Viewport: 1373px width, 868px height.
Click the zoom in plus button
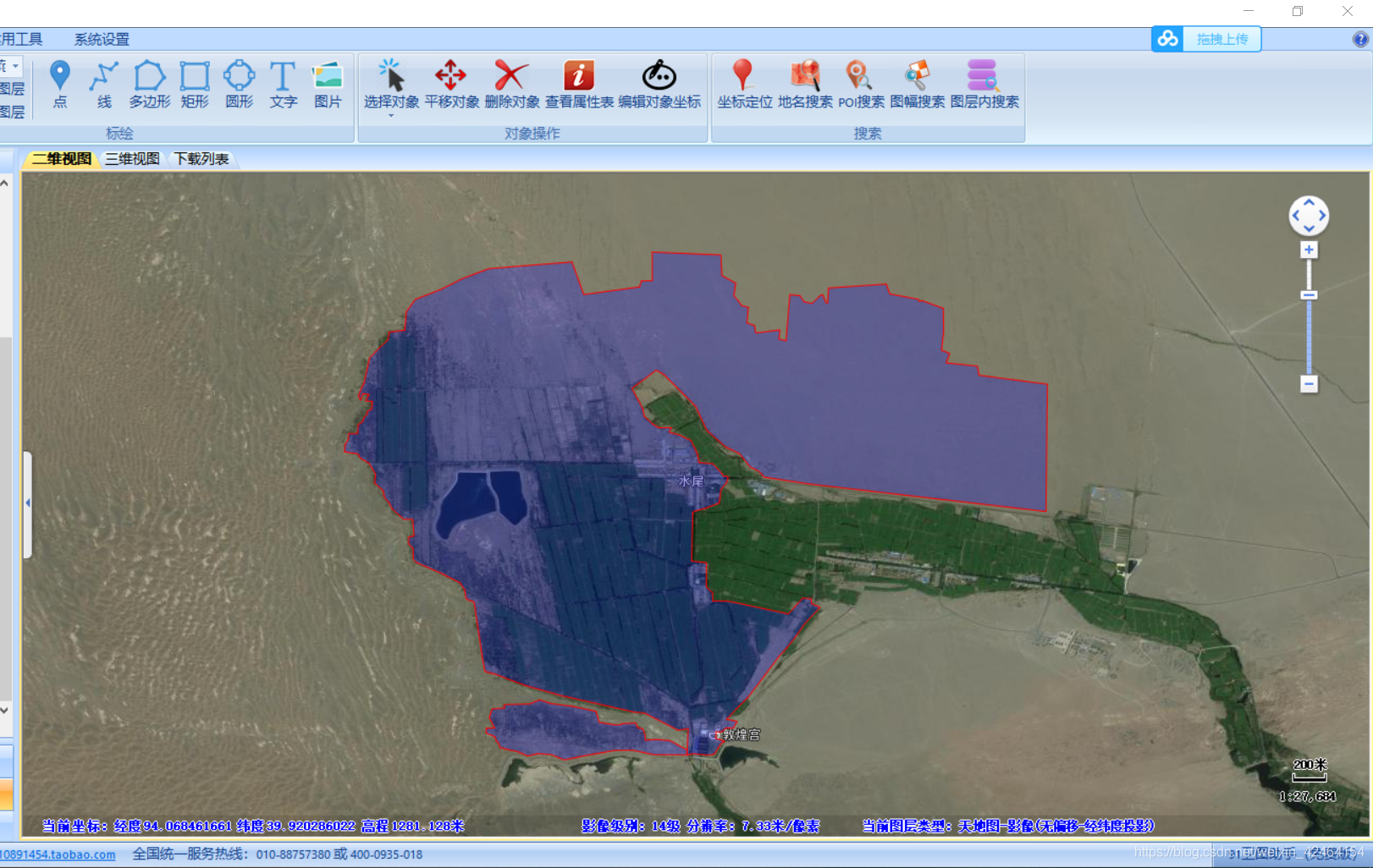(x=1309, y=250)
